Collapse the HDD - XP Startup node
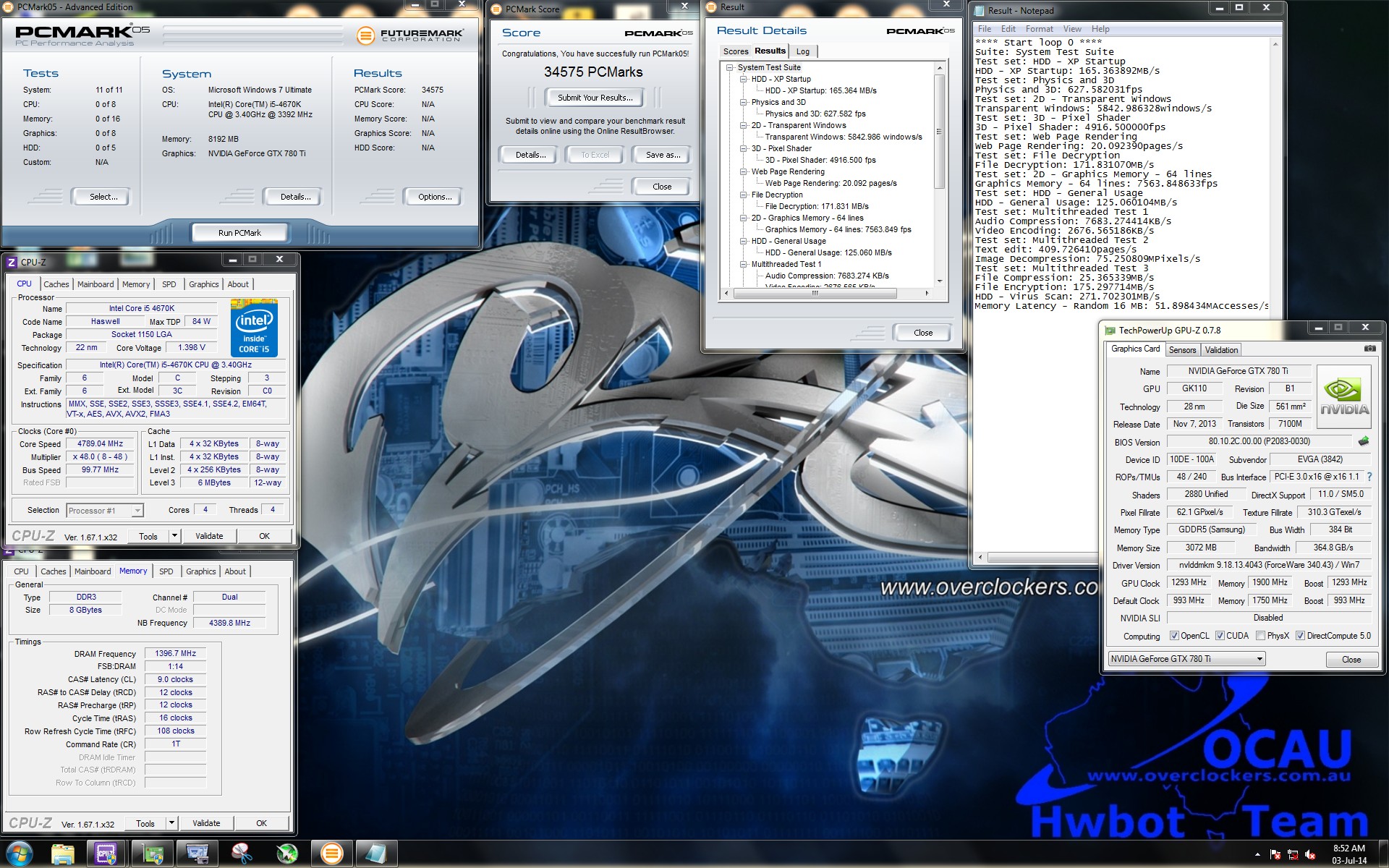 (x=744, y=80)
